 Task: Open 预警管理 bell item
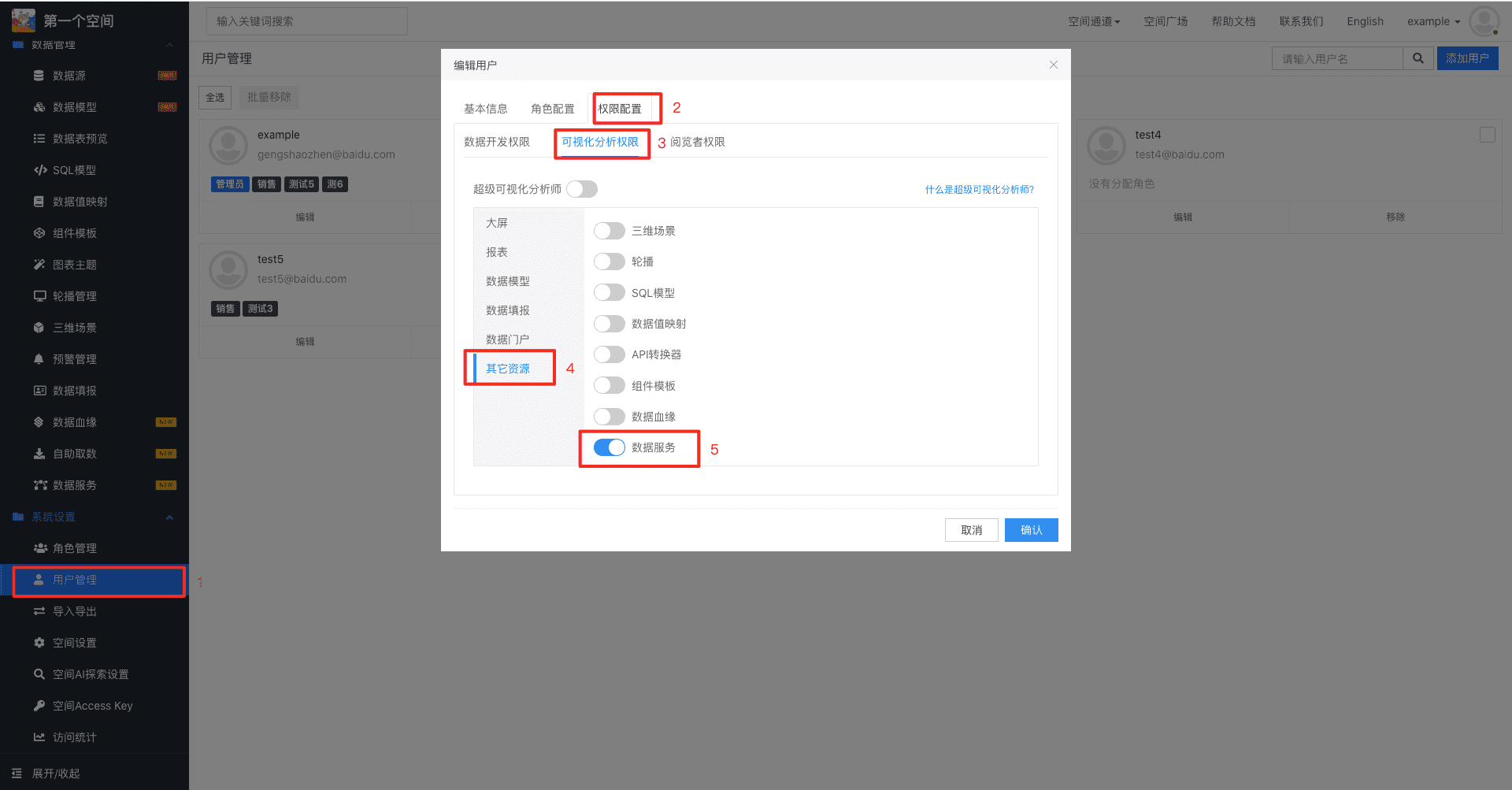click(x=75, y=359)
